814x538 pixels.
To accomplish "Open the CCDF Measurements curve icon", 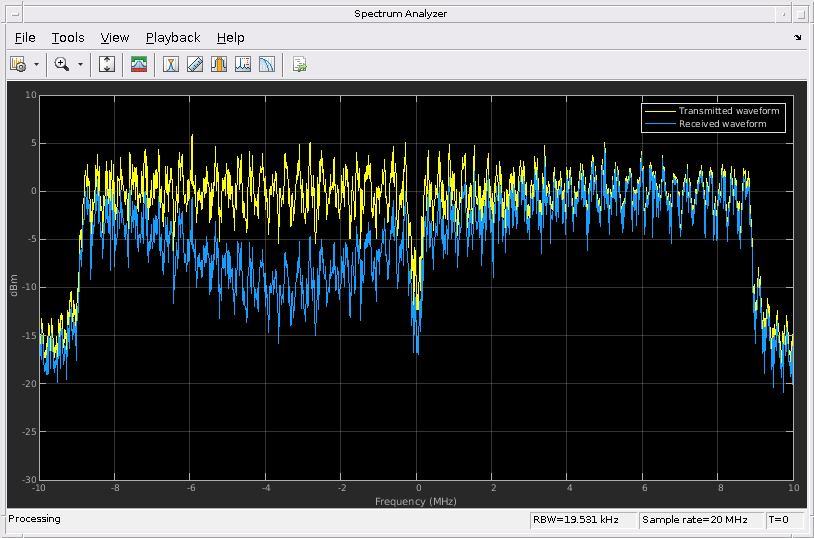I will pos(267,64).
